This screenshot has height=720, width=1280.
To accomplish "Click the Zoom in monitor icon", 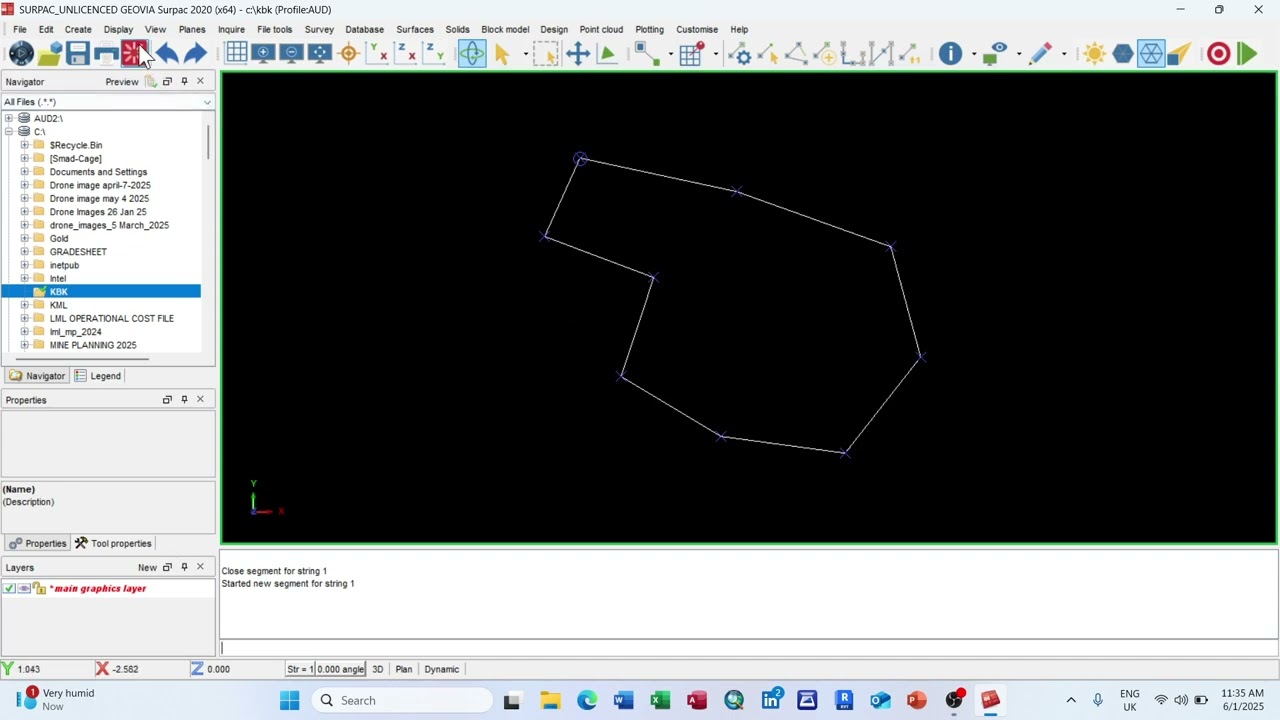I will click(264, 54).
